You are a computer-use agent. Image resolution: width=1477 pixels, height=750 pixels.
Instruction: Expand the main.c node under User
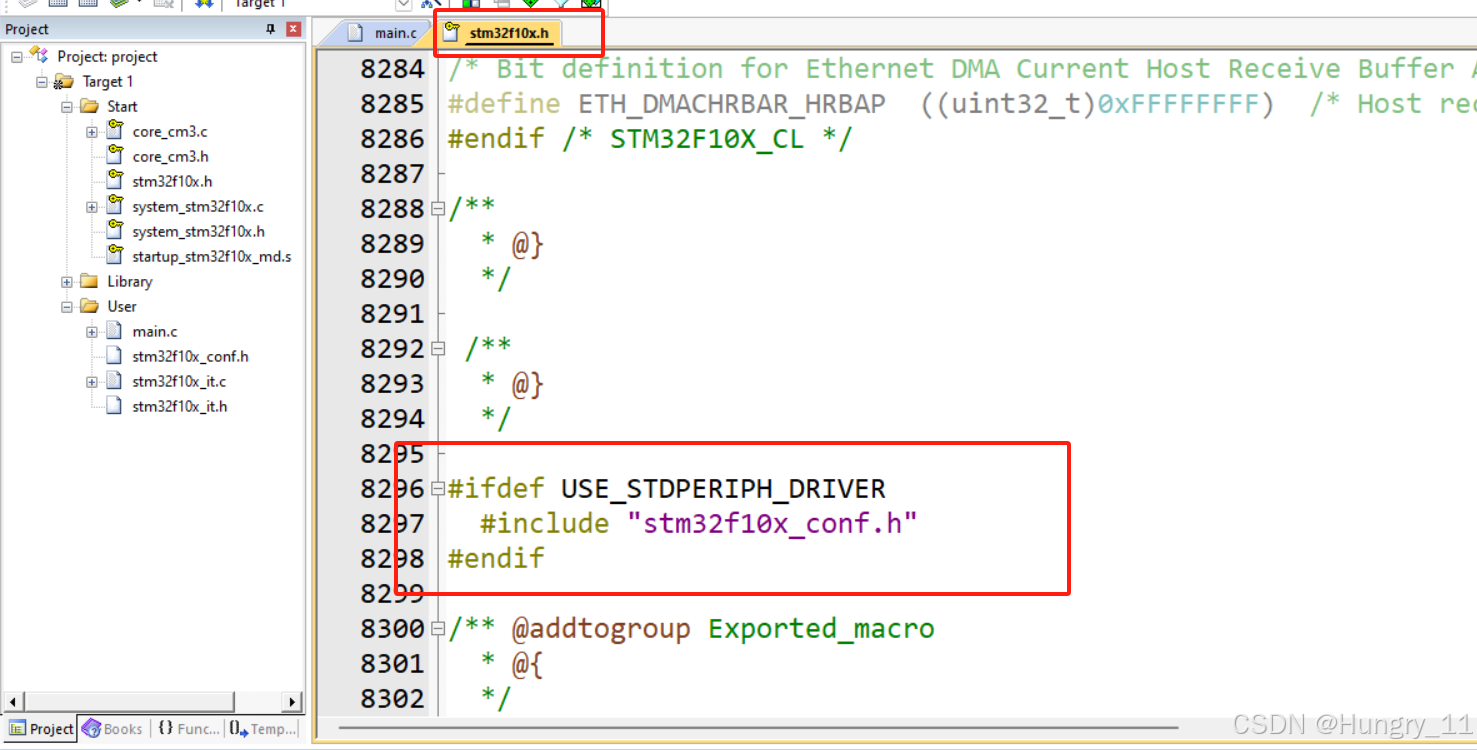(92, 331)
